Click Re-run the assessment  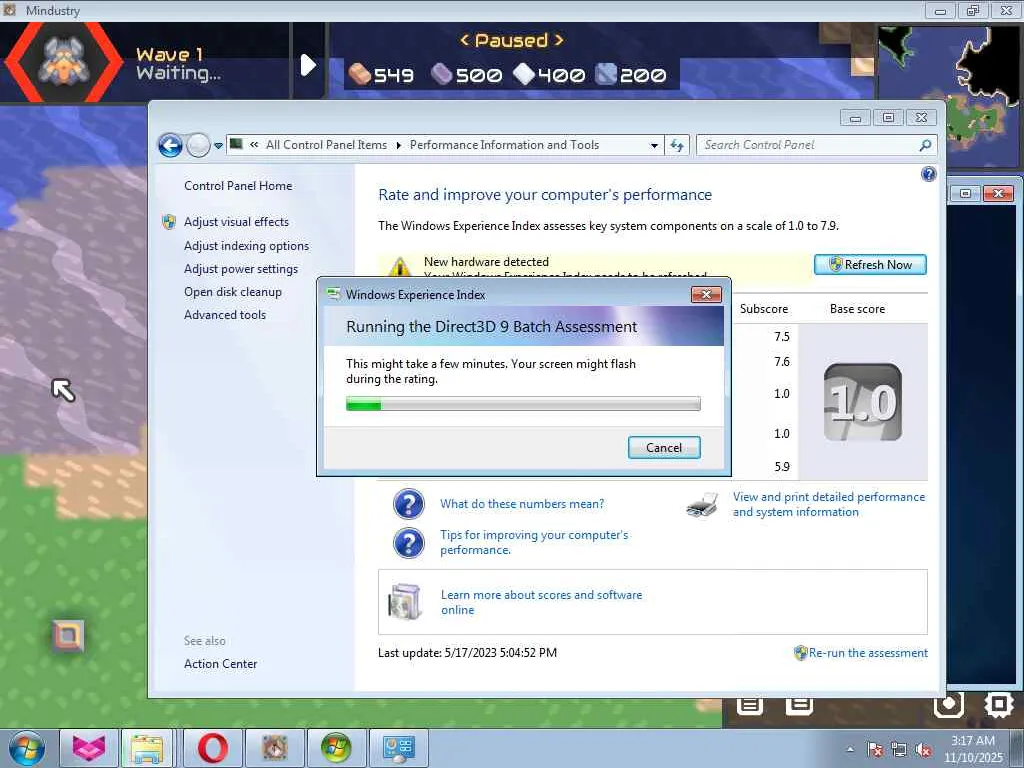coord(868,652)
